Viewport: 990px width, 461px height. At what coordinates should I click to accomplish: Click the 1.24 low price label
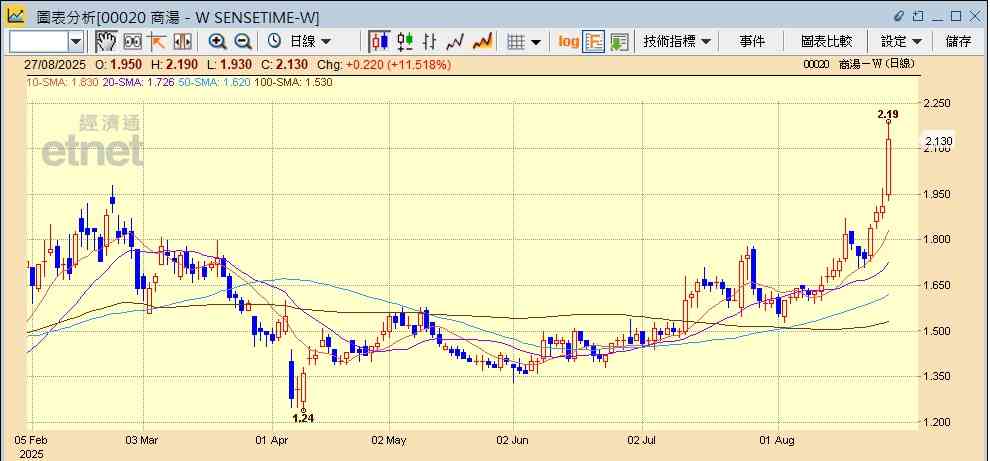(303, 417)
